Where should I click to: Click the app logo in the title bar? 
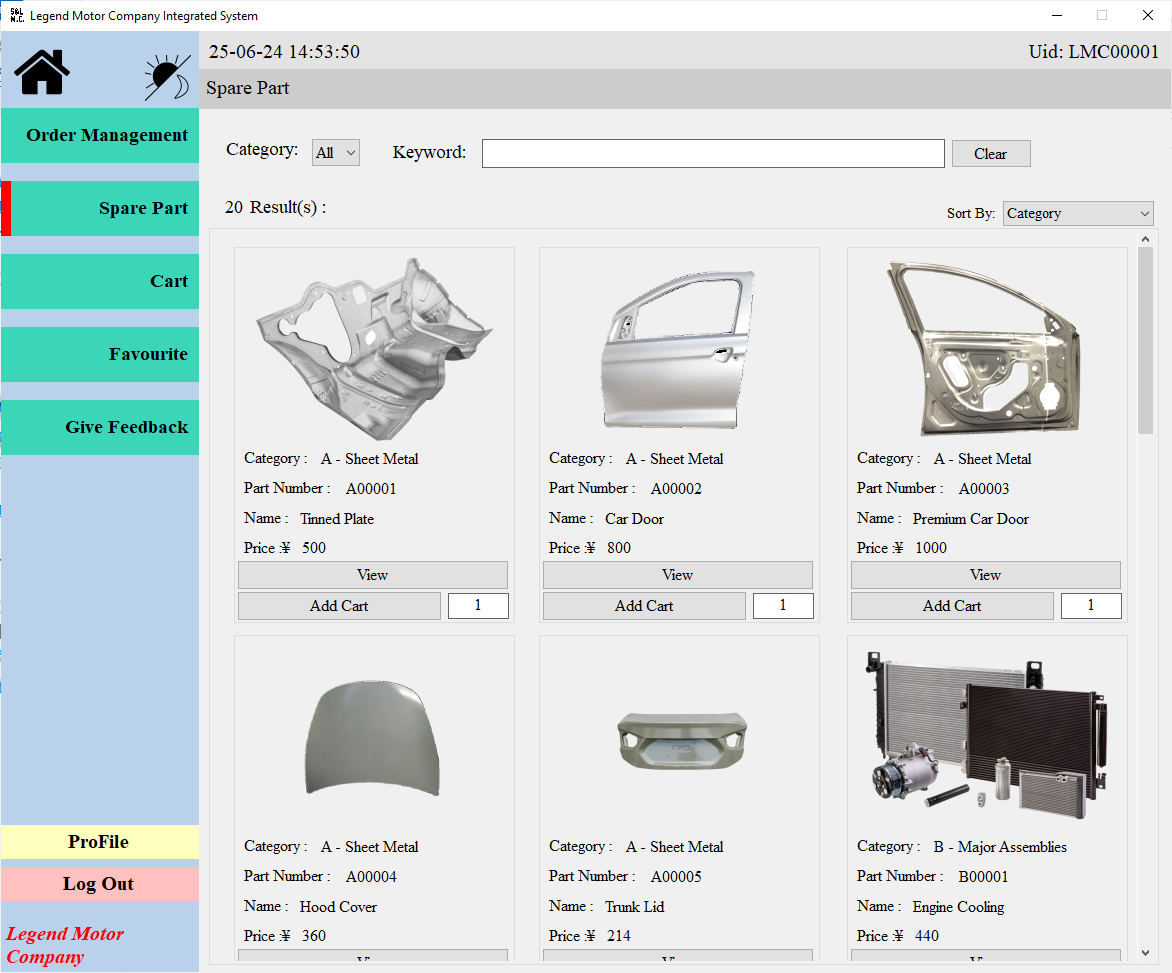tap(16, 15)
